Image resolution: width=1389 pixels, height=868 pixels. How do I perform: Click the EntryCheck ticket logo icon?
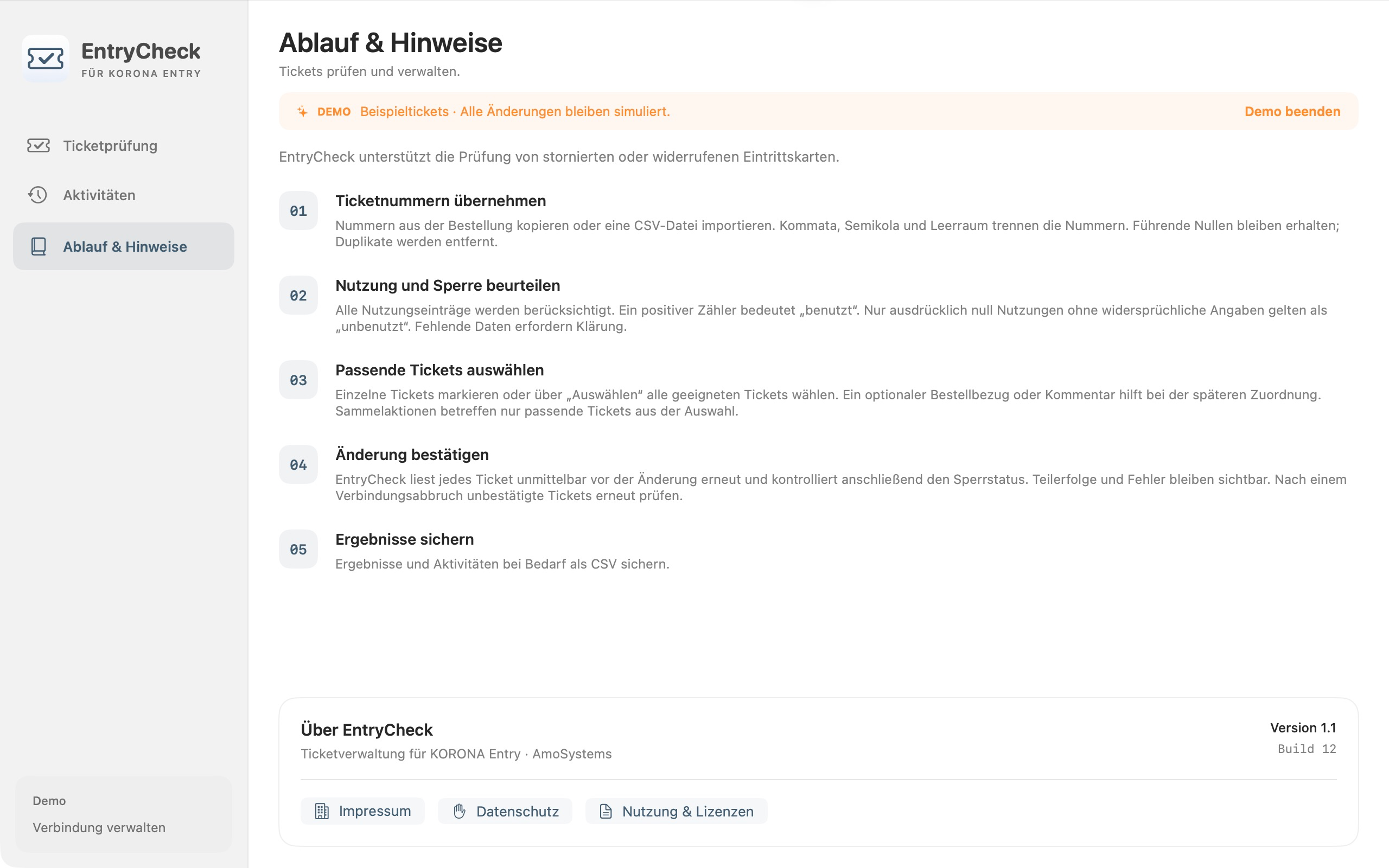[46, 59]
